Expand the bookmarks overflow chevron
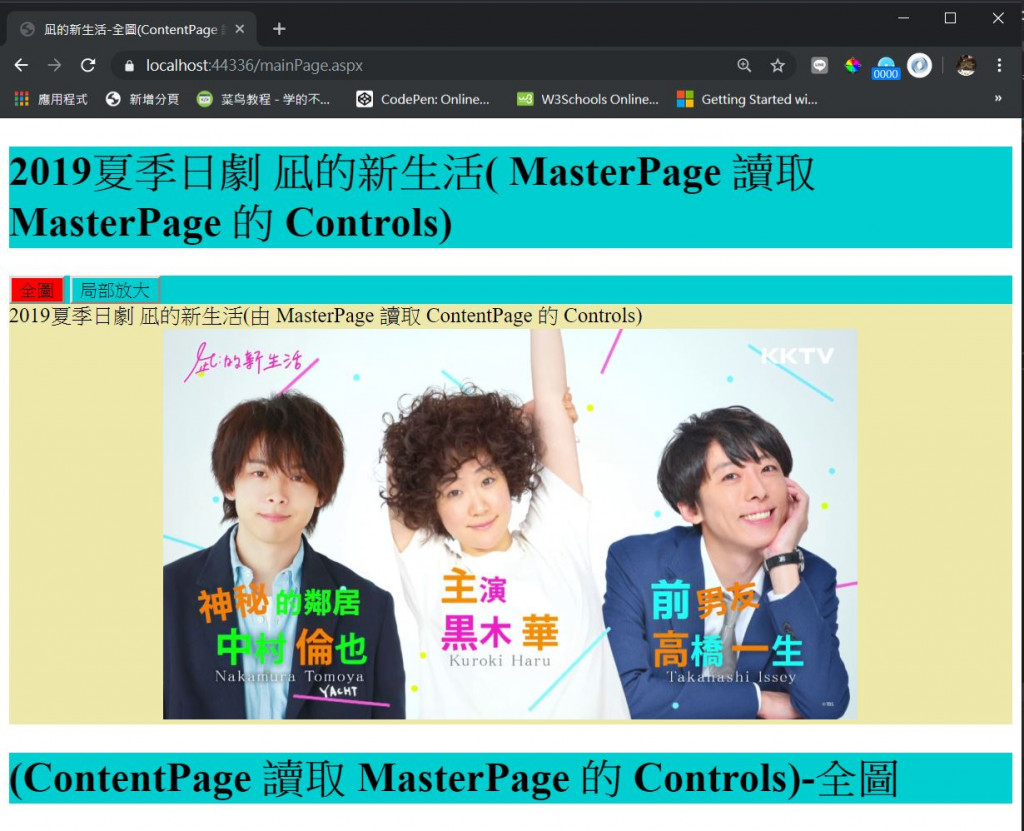 pyautogui.click(x=998, y=99)
